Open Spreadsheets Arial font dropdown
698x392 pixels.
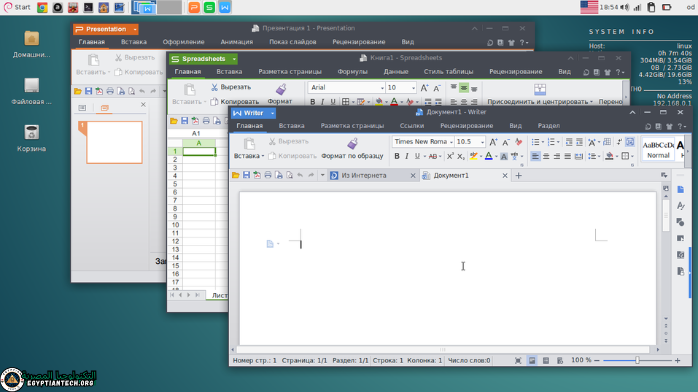pyautogui.click(x=381, y=88)
